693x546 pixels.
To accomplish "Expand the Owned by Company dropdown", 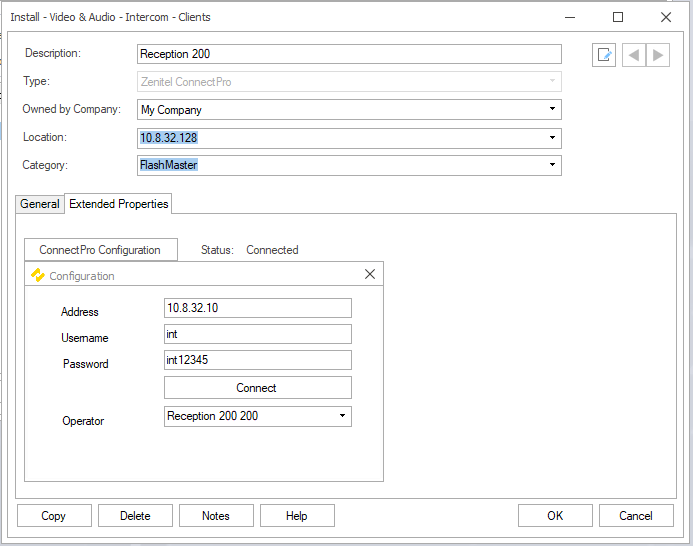I will point(552,109).
